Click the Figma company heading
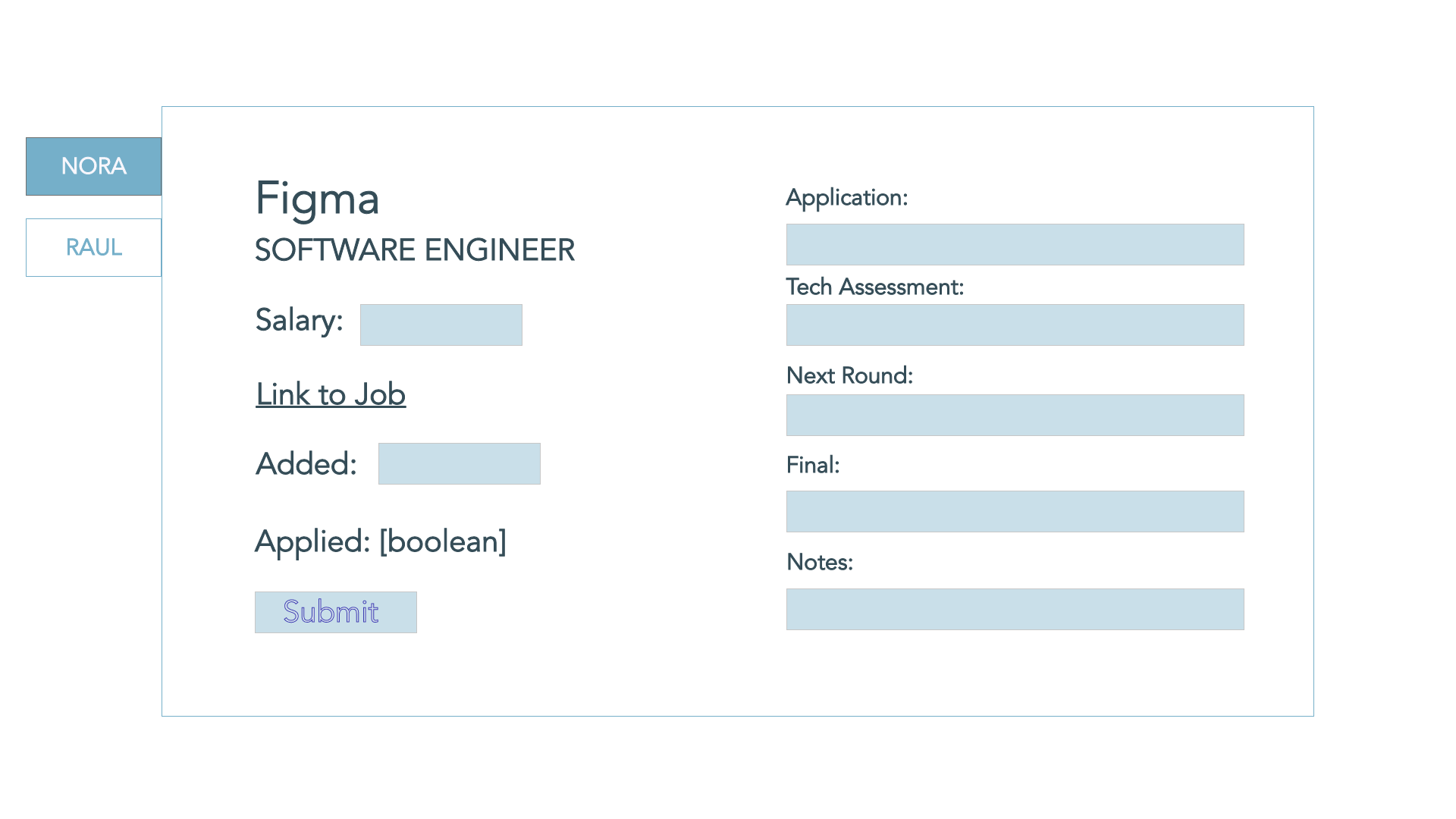The width and height of the screenshot is (1456, 819). pyautogui.click(x=317, y=199)
